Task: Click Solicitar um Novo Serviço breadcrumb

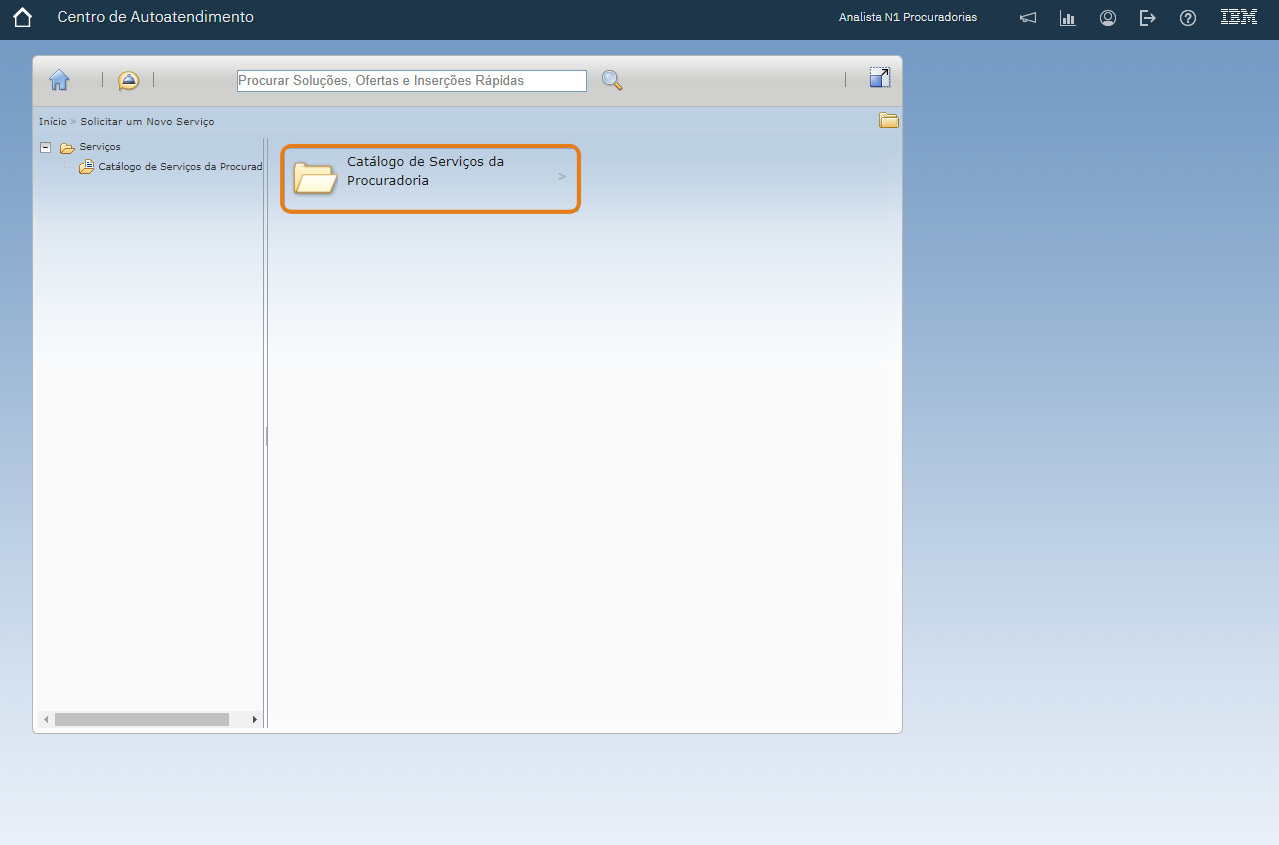Action: click(147, 121)
